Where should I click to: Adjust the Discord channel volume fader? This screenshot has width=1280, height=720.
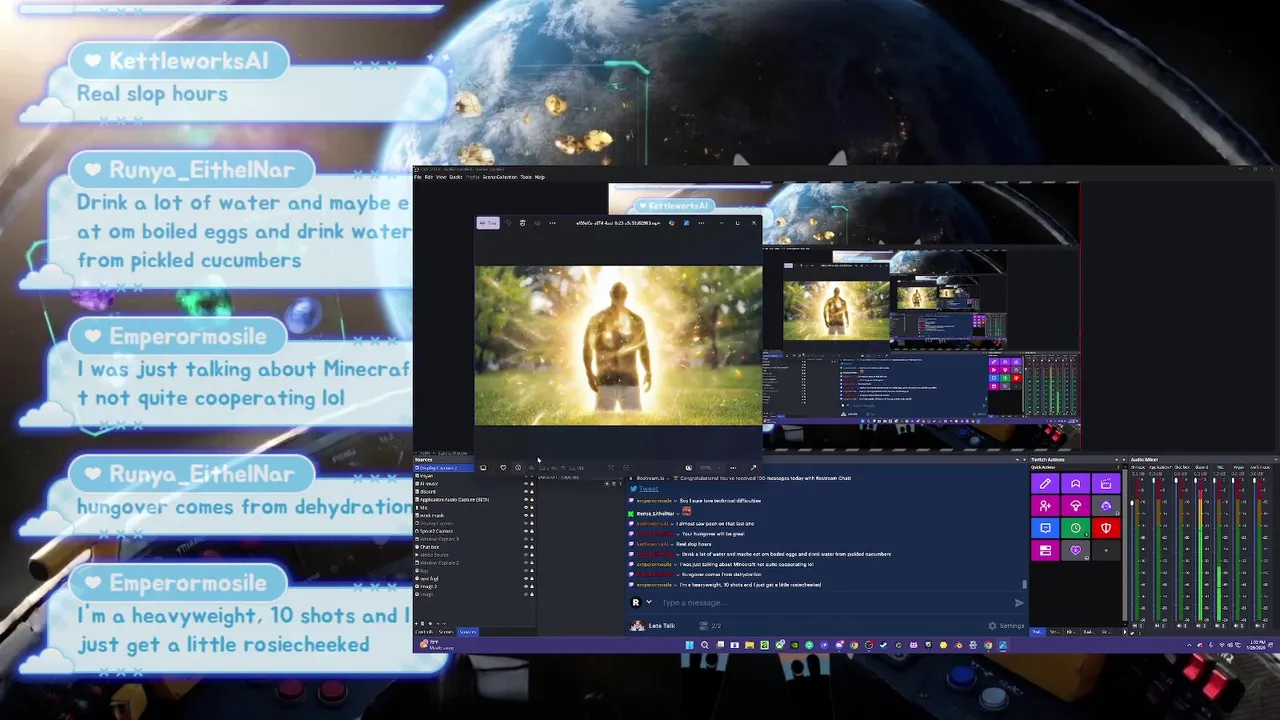pyautogui.click(x=1196, y=480)
